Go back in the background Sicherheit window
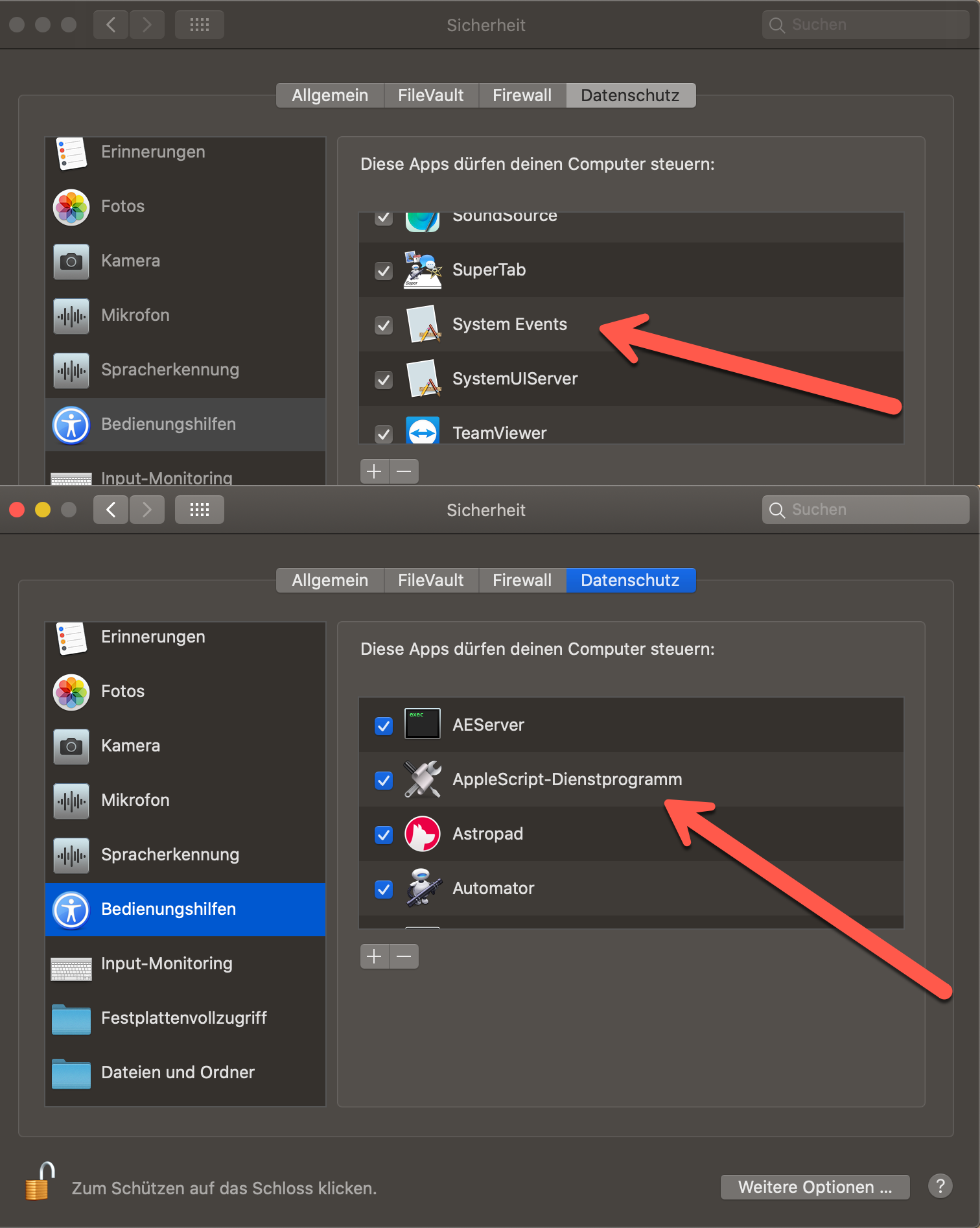Screen dimensions: 980x1228 111,25
